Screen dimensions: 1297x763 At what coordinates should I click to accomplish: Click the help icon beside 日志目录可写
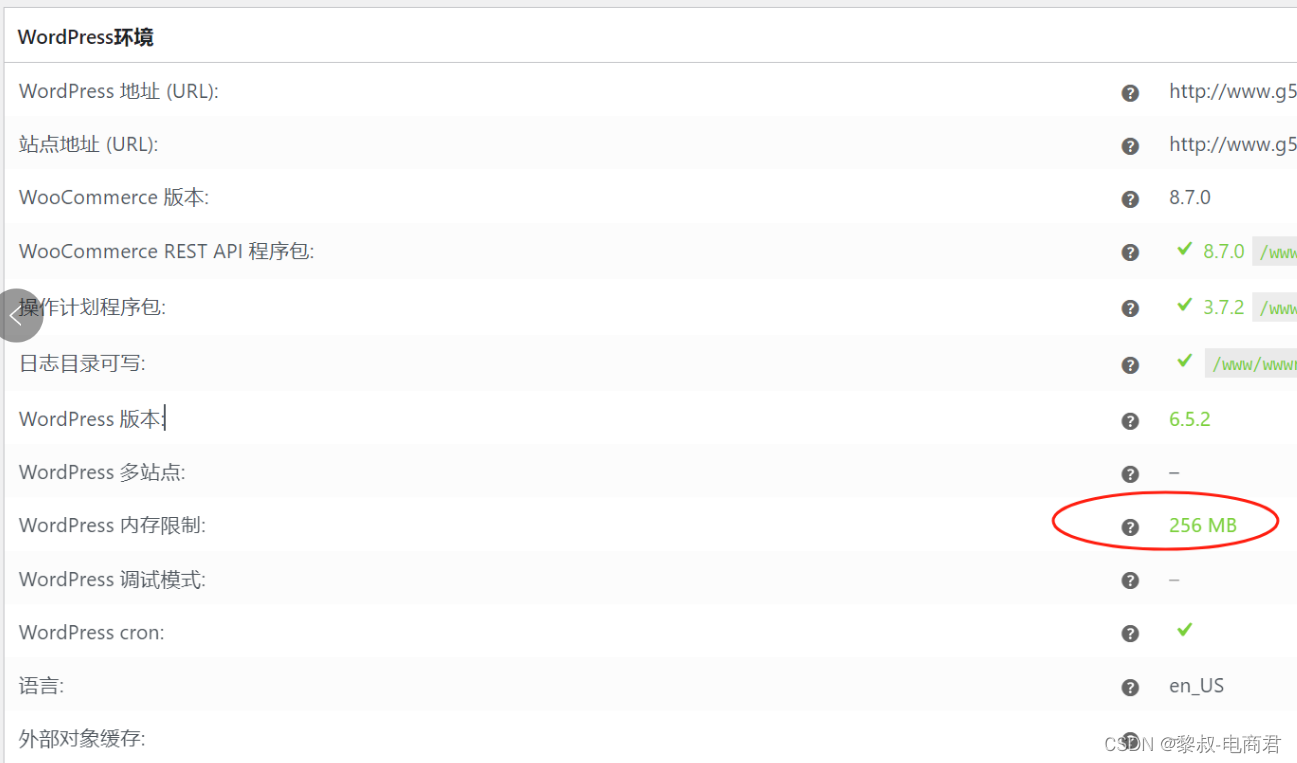click(1130, 365)
